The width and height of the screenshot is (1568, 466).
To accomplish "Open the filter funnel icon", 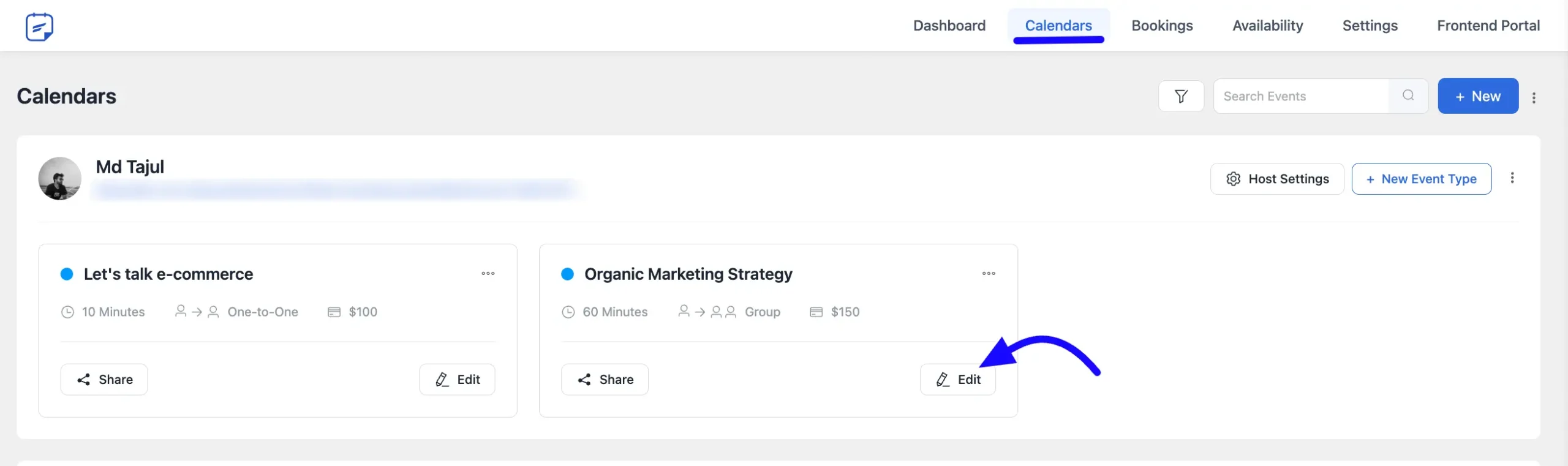I will 1181,96.
